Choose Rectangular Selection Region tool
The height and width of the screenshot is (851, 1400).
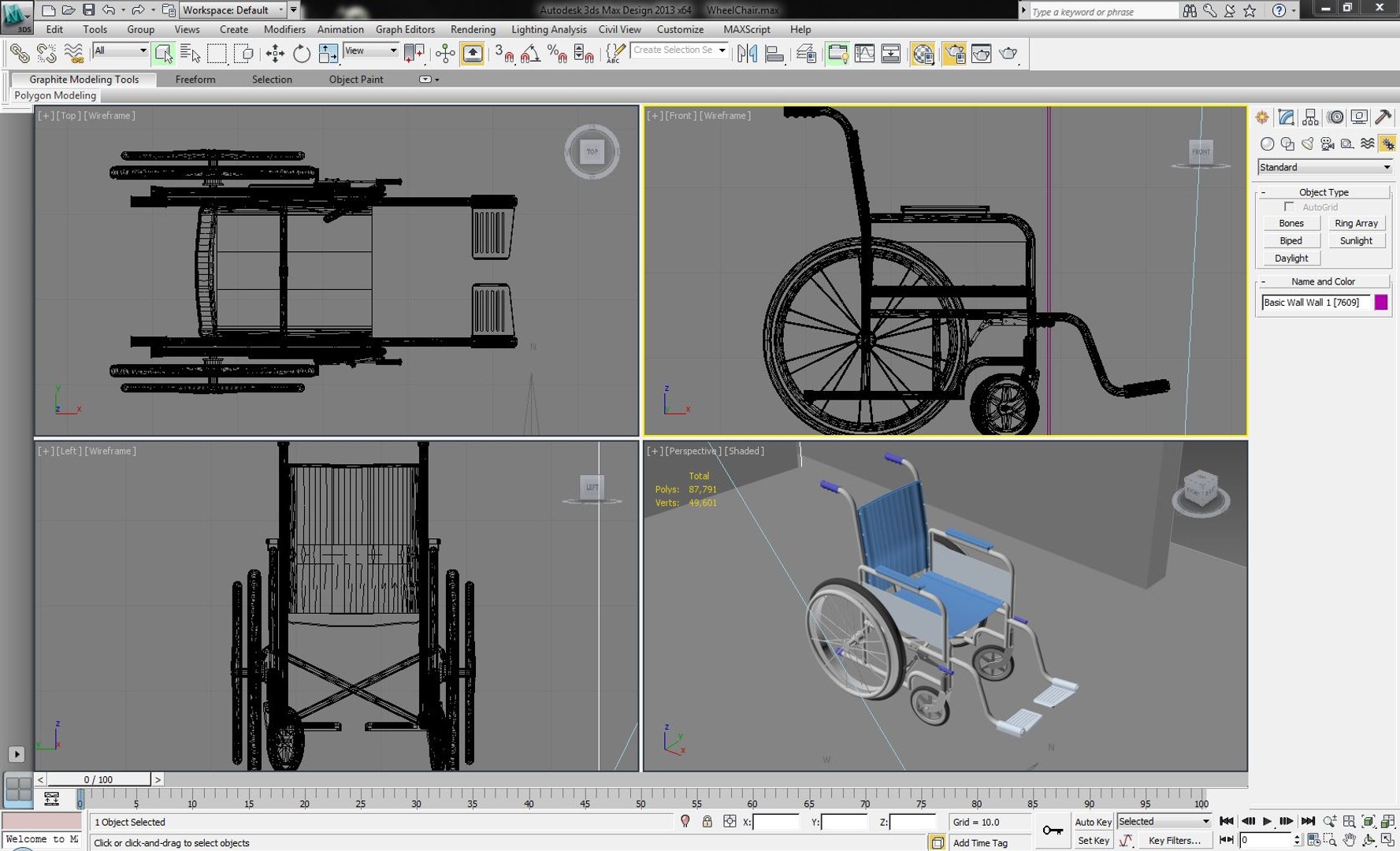[x=217, y=54]
